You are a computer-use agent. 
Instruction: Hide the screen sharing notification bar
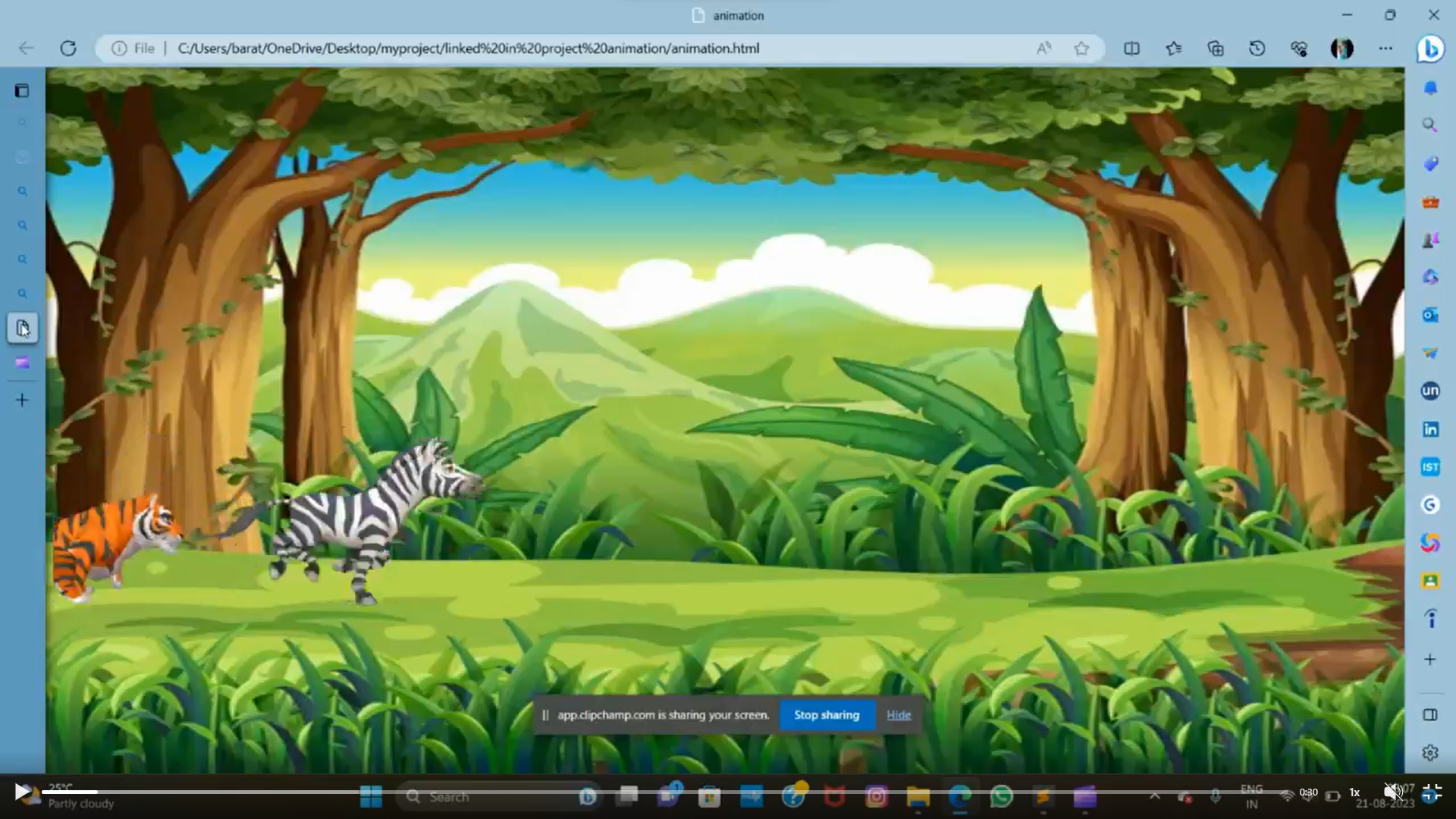899,715
